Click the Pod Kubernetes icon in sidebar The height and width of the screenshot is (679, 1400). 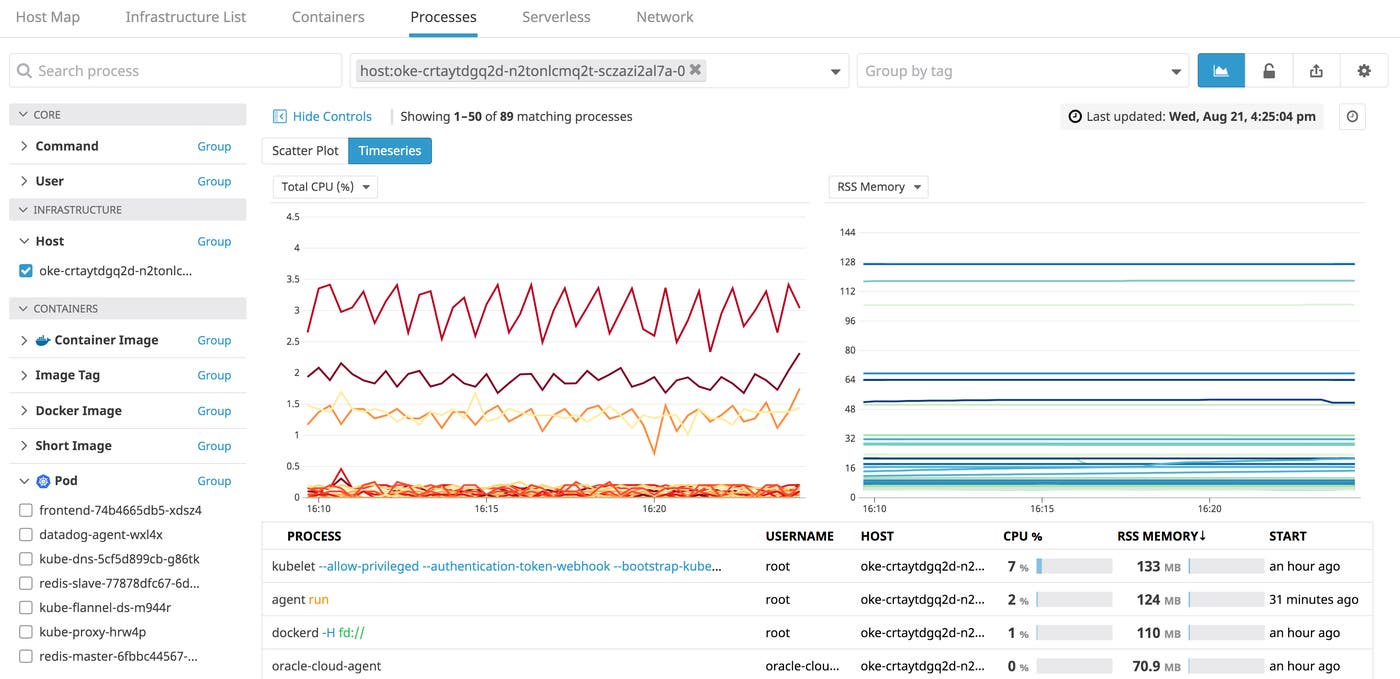coord(43,480)
